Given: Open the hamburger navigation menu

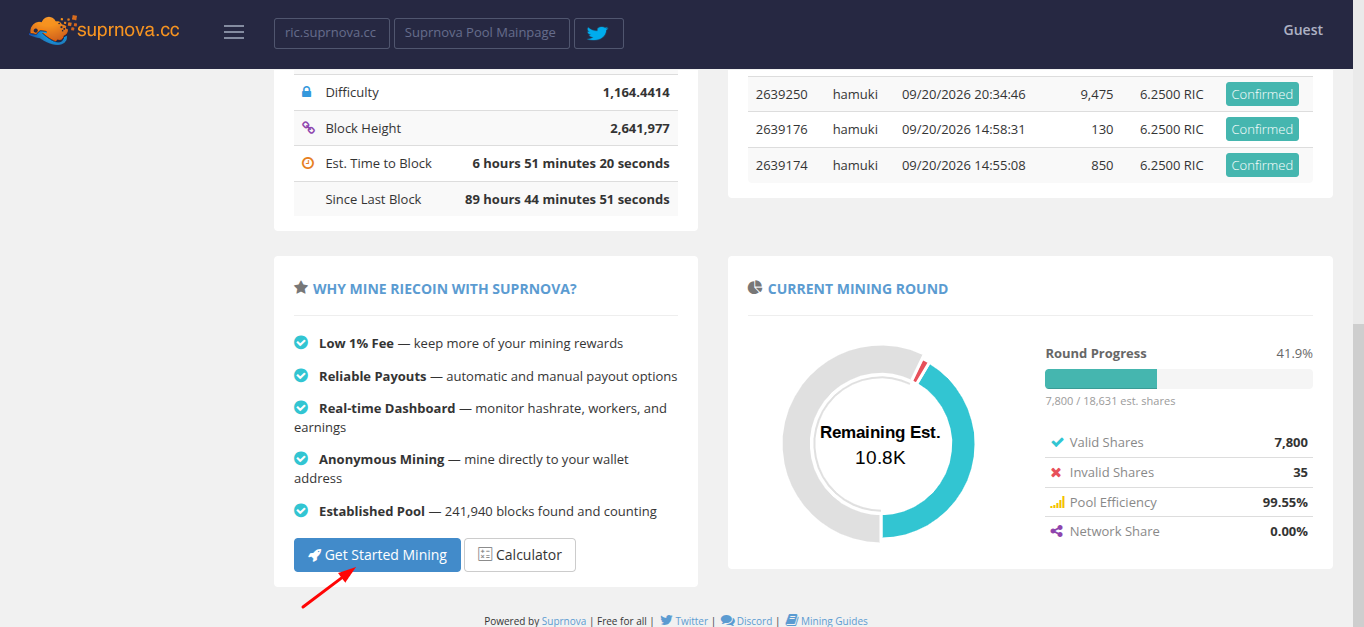Looking at the screenshot, I should click(x=234, y=32).
